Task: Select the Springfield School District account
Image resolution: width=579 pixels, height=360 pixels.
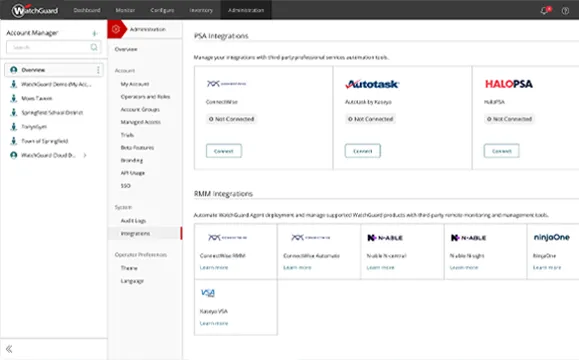Action: point(52,112)
